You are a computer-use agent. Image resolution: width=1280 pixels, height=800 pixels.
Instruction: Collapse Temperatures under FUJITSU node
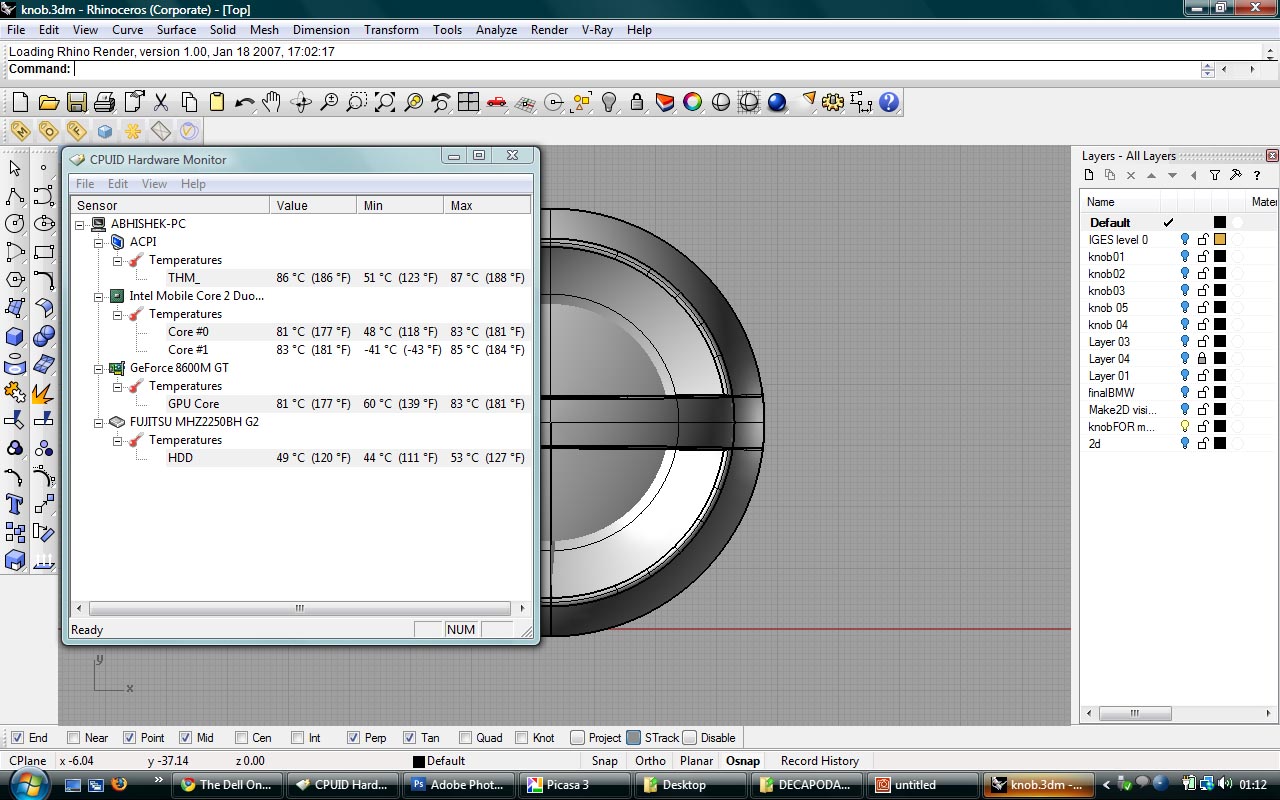[117, 440]
